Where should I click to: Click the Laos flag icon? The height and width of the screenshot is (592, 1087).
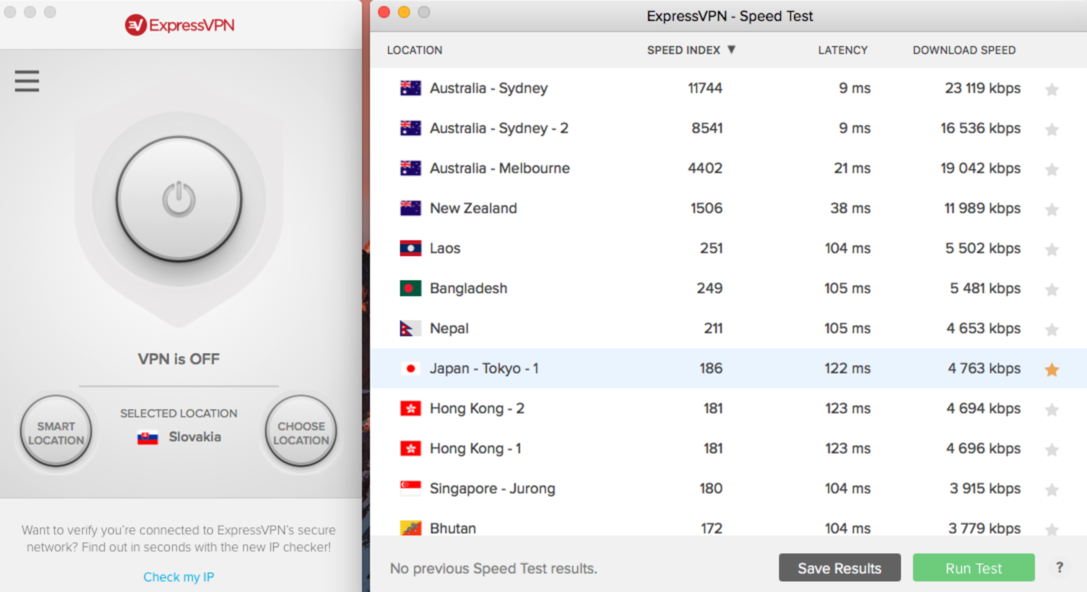pyautogui.click(x=410, y=248)
